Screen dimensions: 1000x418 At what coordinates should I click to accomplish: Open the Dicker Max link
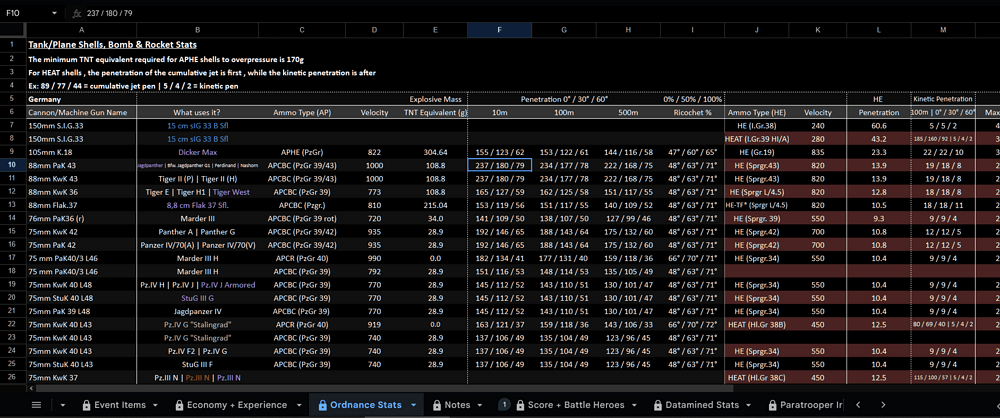pyautogui.click(x=197, y=153)
